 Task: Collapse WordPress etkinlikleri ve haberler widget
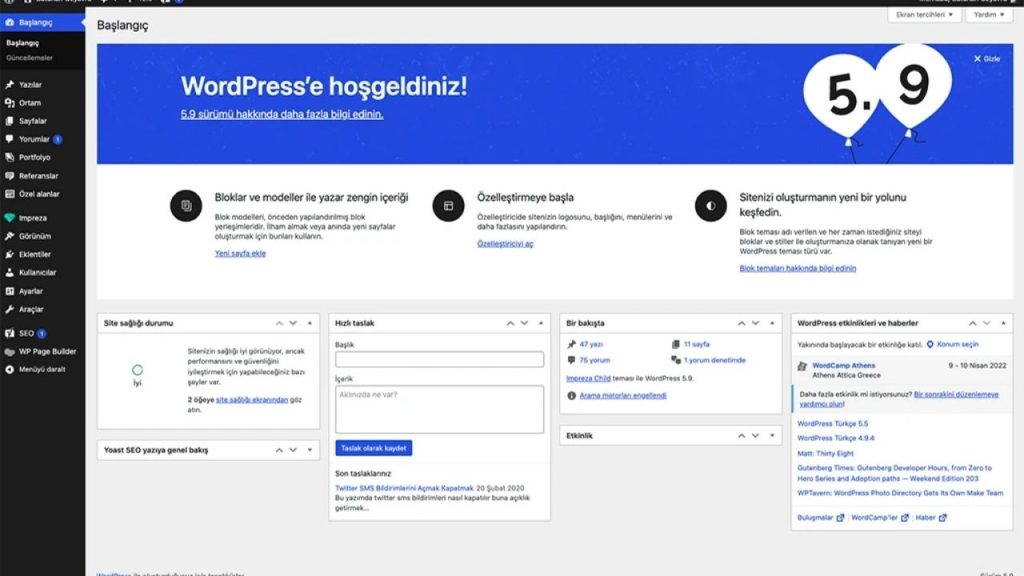(1003, 323)
